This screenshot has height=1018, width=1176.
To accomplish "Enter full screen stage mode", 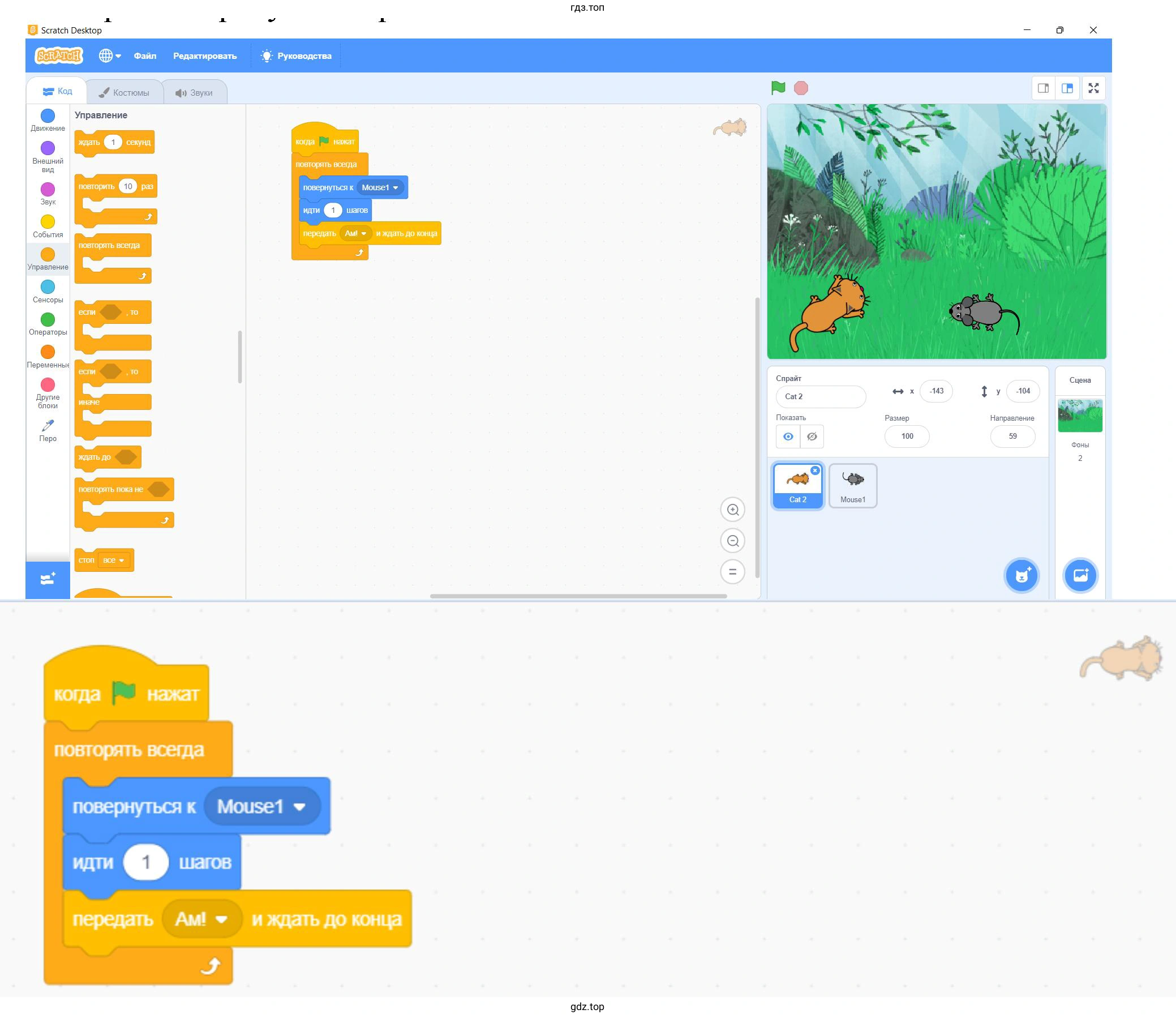I will coord(1093,88).
